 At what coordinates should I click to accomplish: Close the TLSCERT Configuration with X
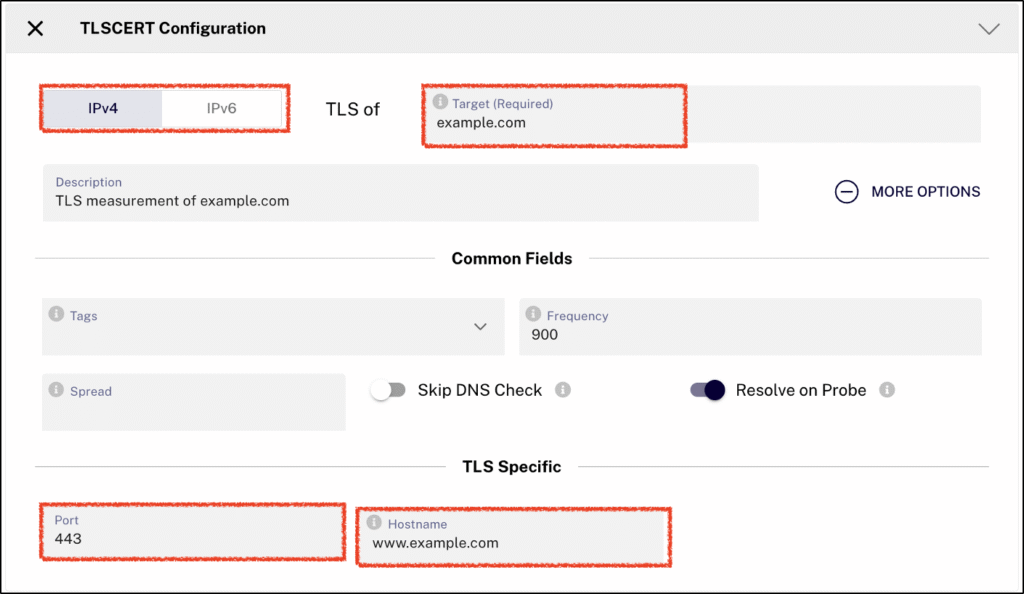[x=35, y=29]
